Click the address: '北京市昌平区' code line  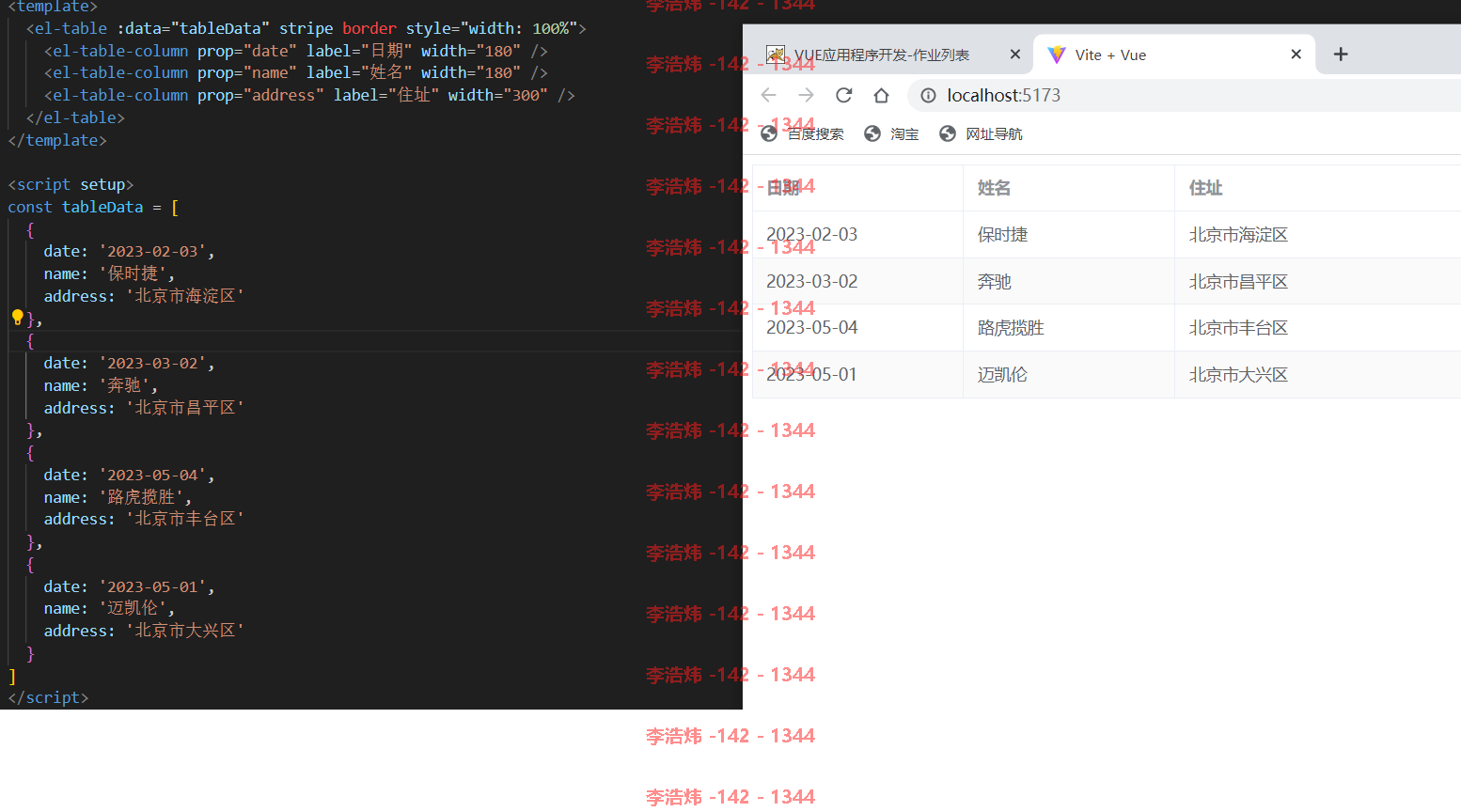(x=144, y=408)
